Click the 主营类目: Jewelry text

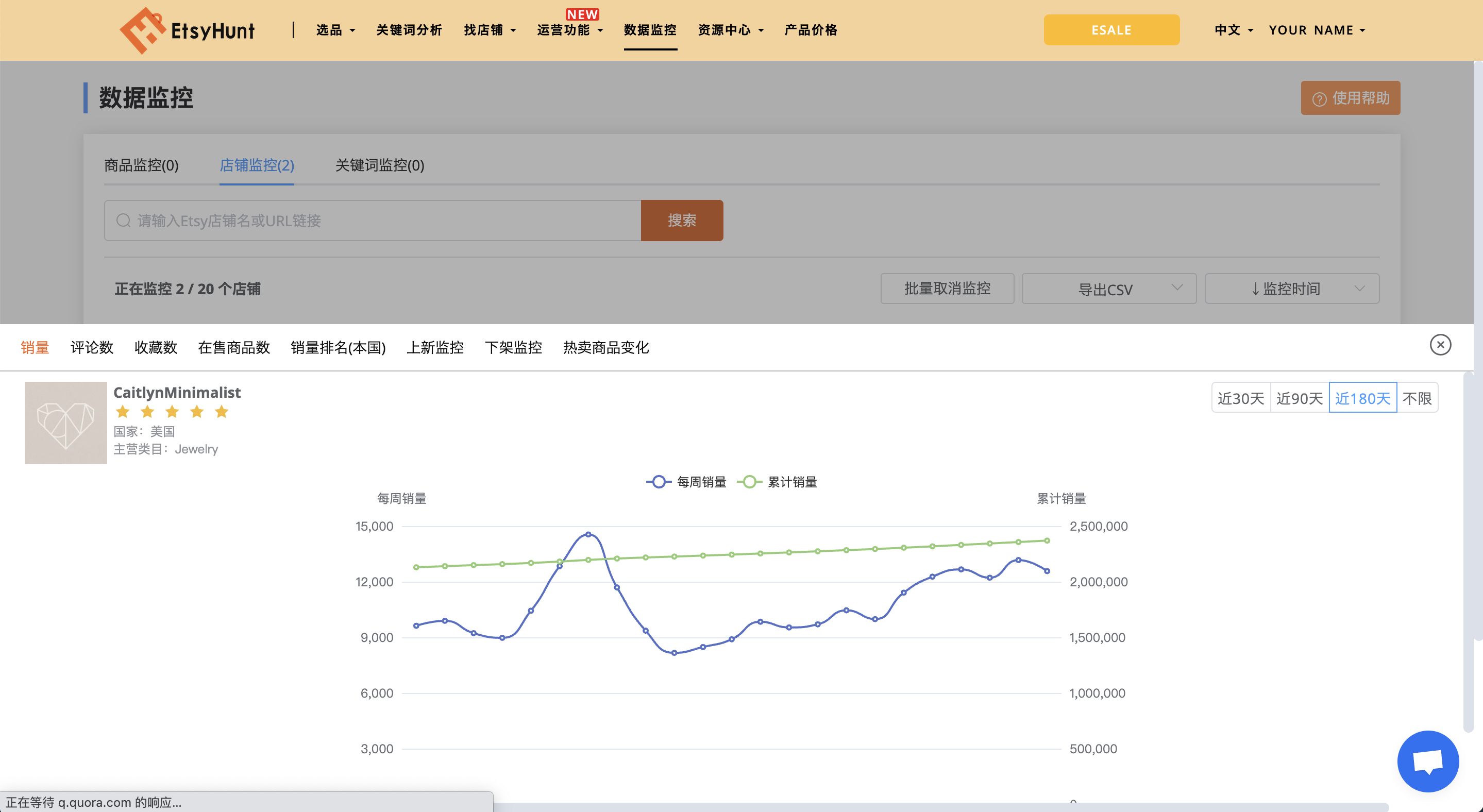165,449
